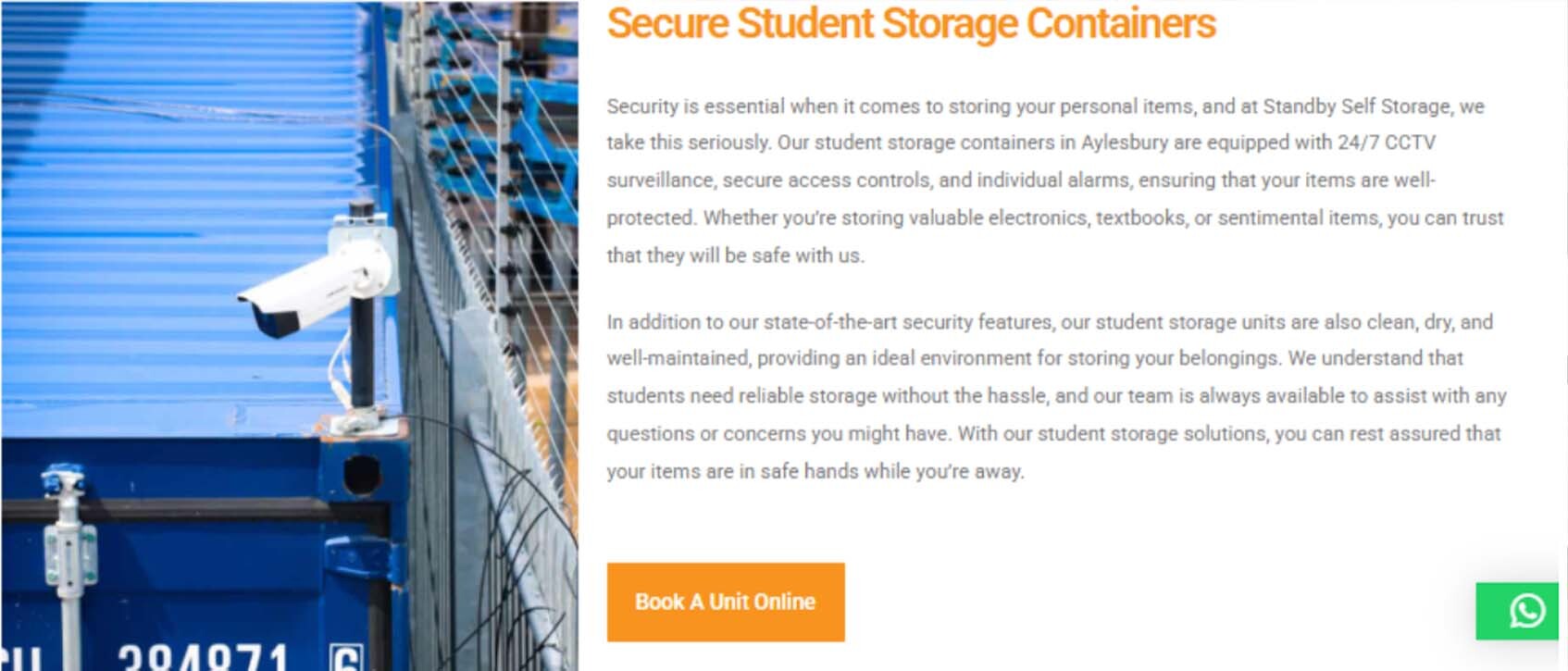This screenshot has height=671, width=1568.
Task: Click the final line ending you're away
Action: tap(815, 471)
